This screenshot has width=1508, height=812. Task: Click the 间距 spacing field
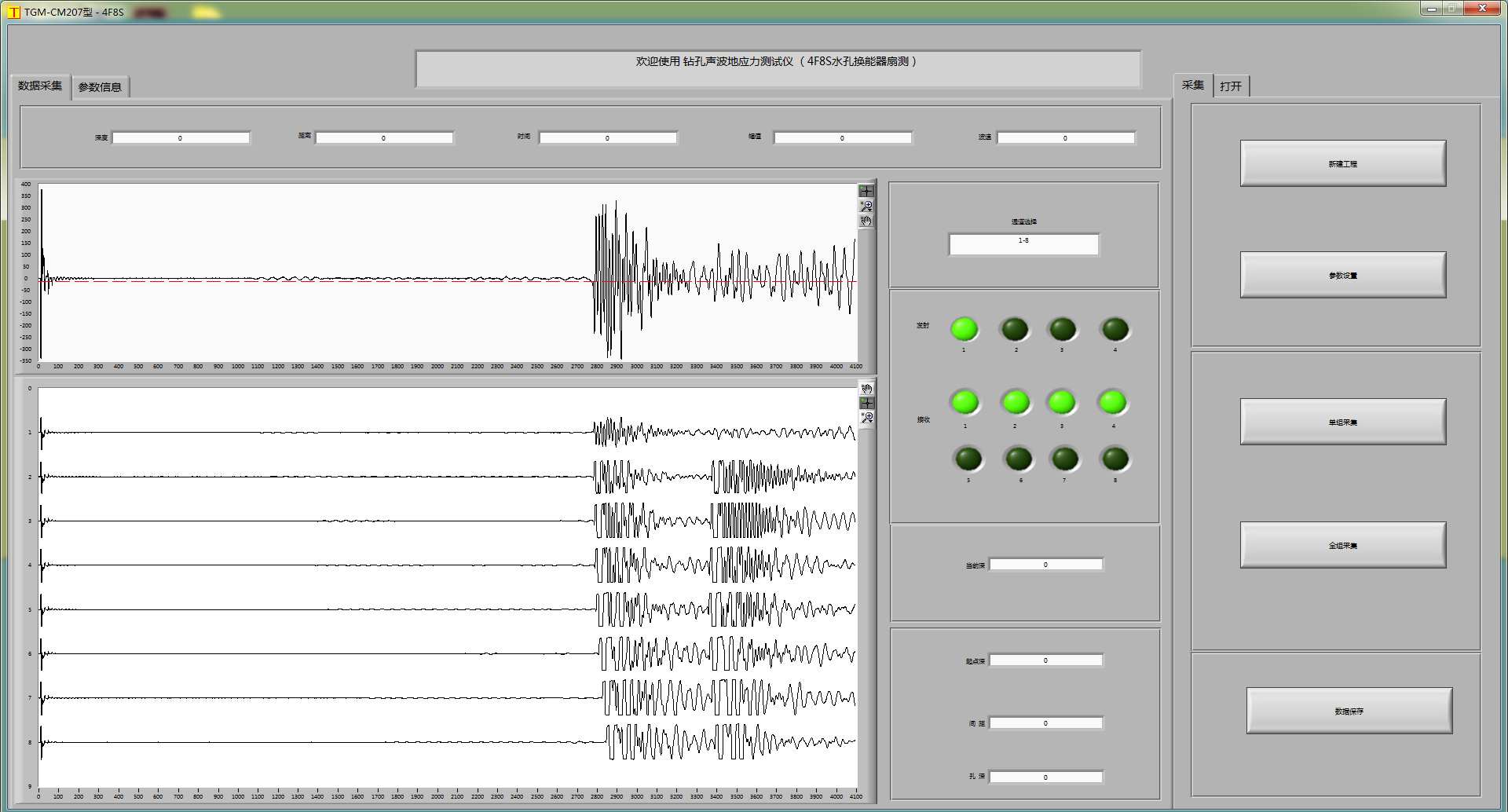[1045, 723]
